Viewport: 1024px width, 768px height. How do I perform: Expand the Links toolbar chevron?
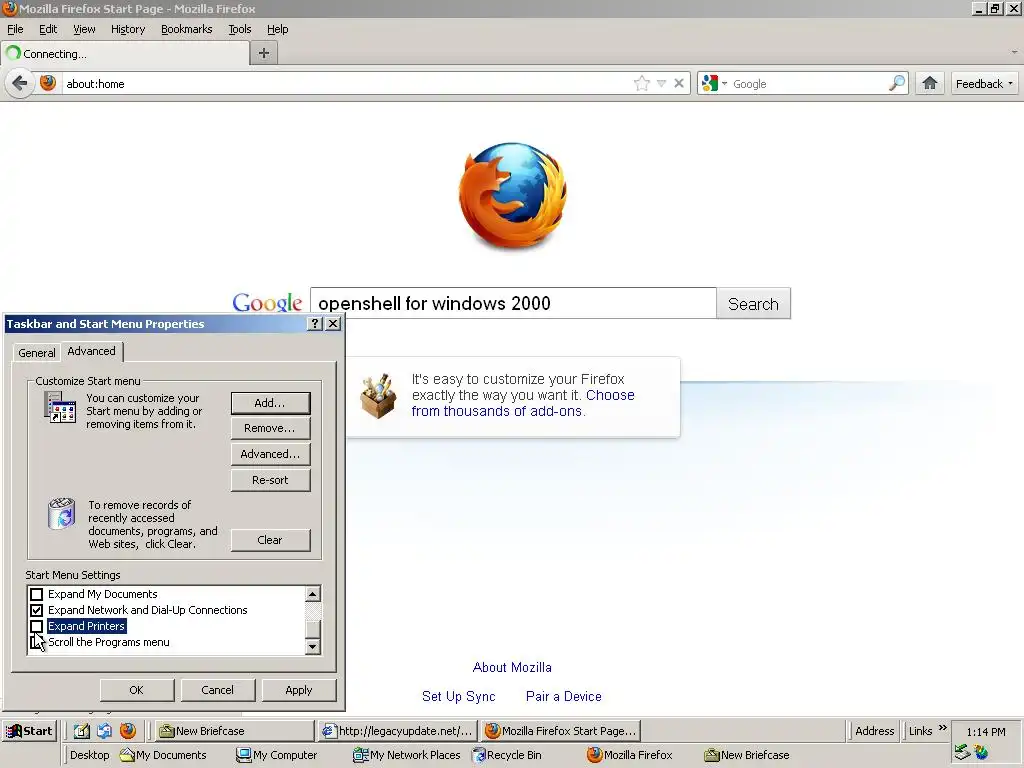[942, 728]
